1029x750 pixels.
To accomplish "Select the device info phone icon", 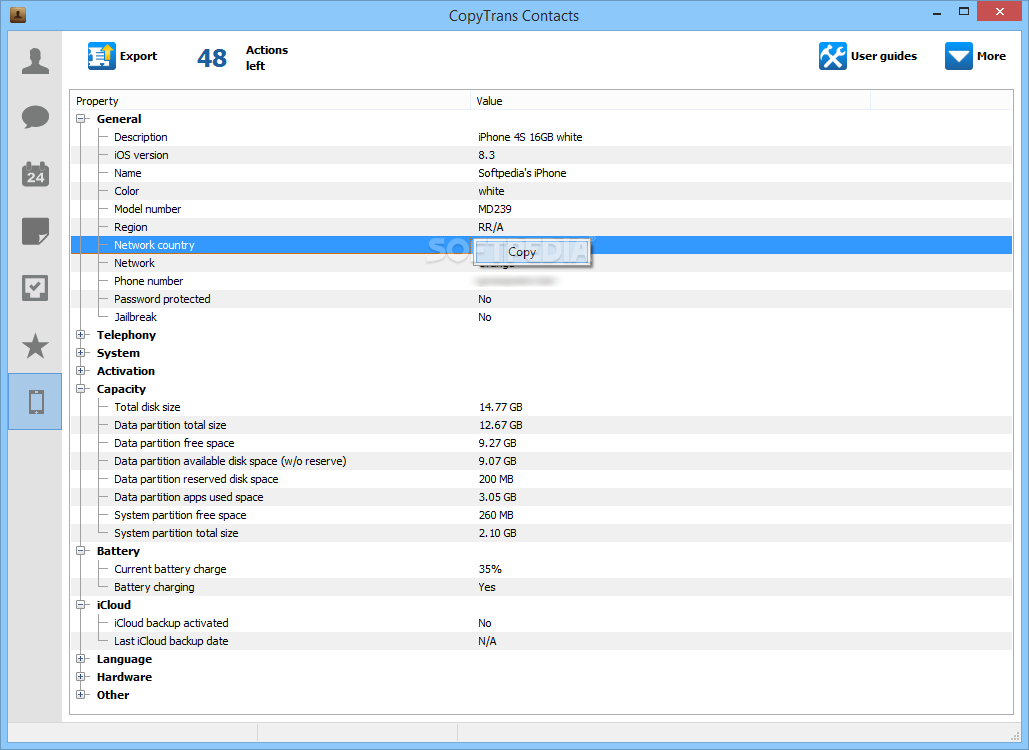I will coord(35,402).
